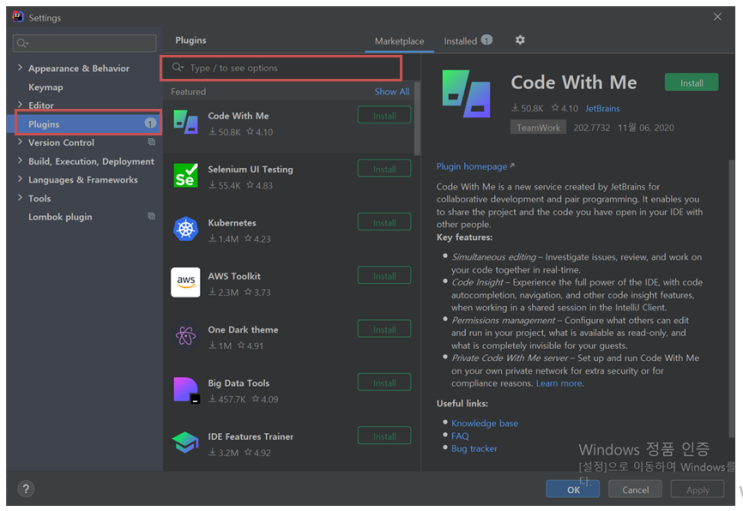The height and width of the screenshot is (511, 743).
Task: Click the Big Data Tools plugin icon
Action: [x=186, y=390]
